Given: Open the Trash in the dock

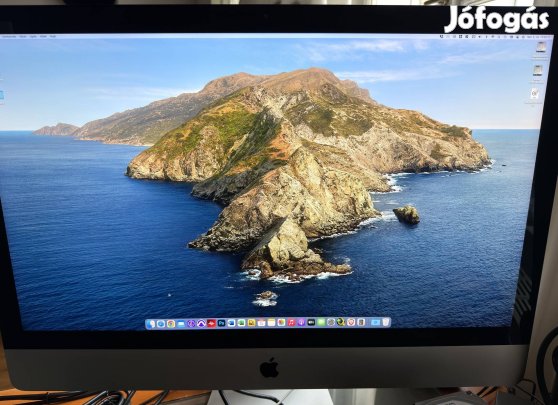Looking at the screenshot, I should 386,322.
